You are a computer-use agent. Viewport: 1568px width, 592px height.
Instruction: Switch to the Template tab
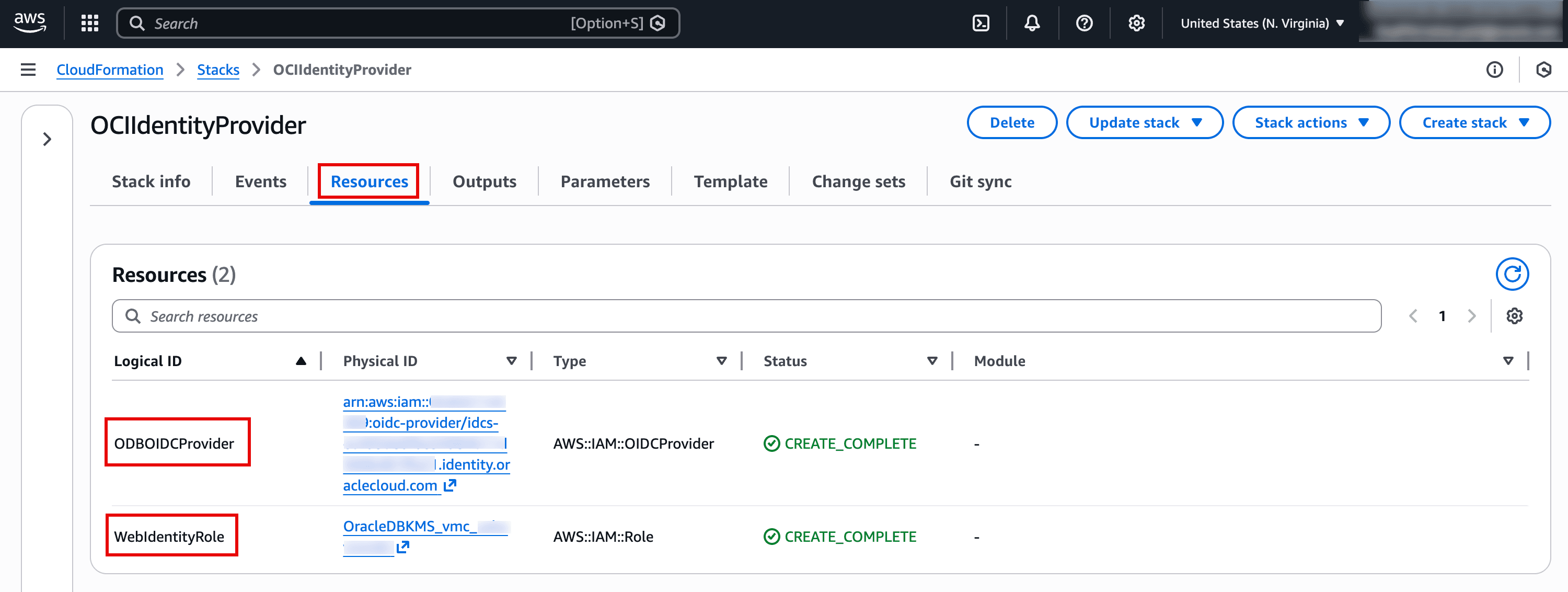pos(731,181)
